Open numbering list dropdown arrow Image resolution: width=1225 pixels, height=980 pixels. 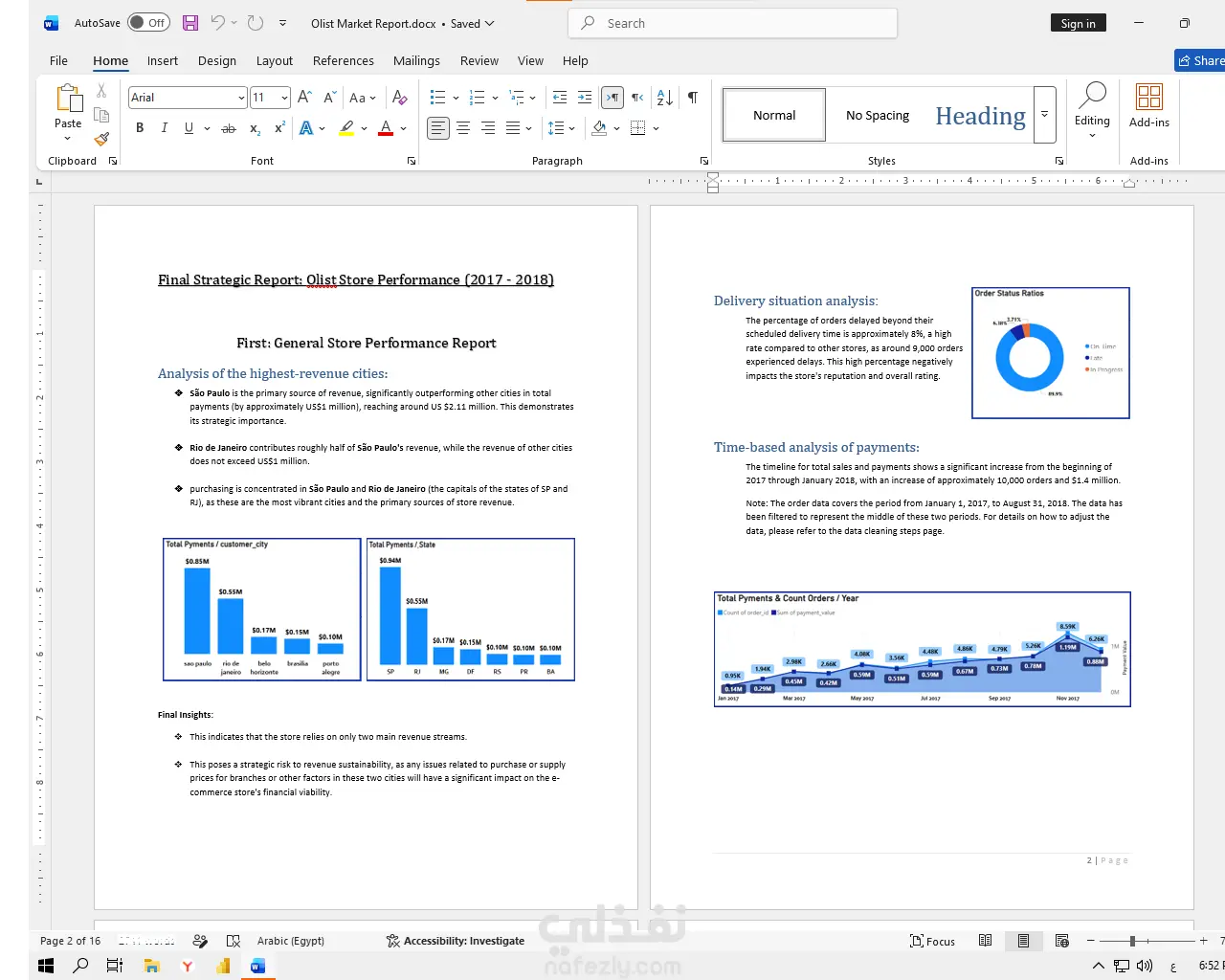pyautogui.click(x=495, y=97)
